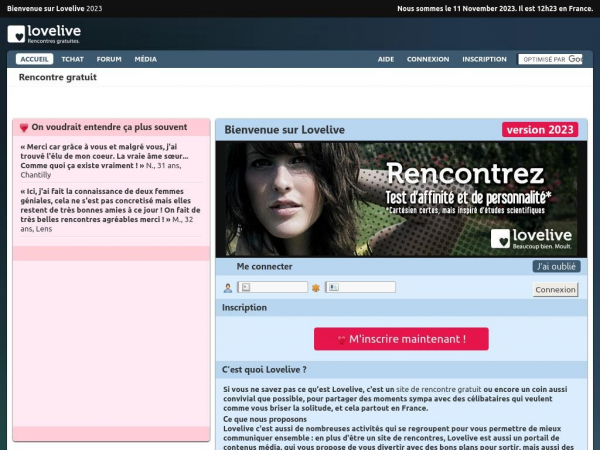The image size is (600, 450).
Task: Focus the username input field
Action: pyautogui.click(x=272, y=288)
